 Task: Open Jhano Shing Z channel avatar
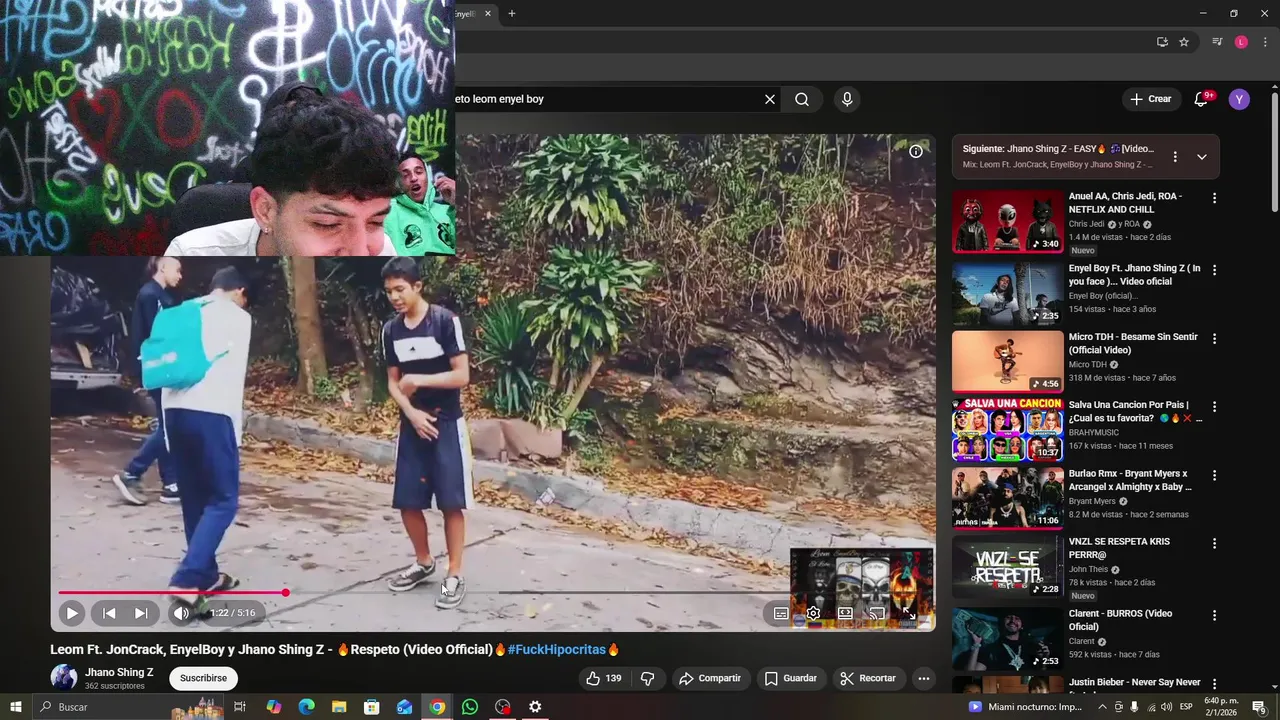click(64, 677)
